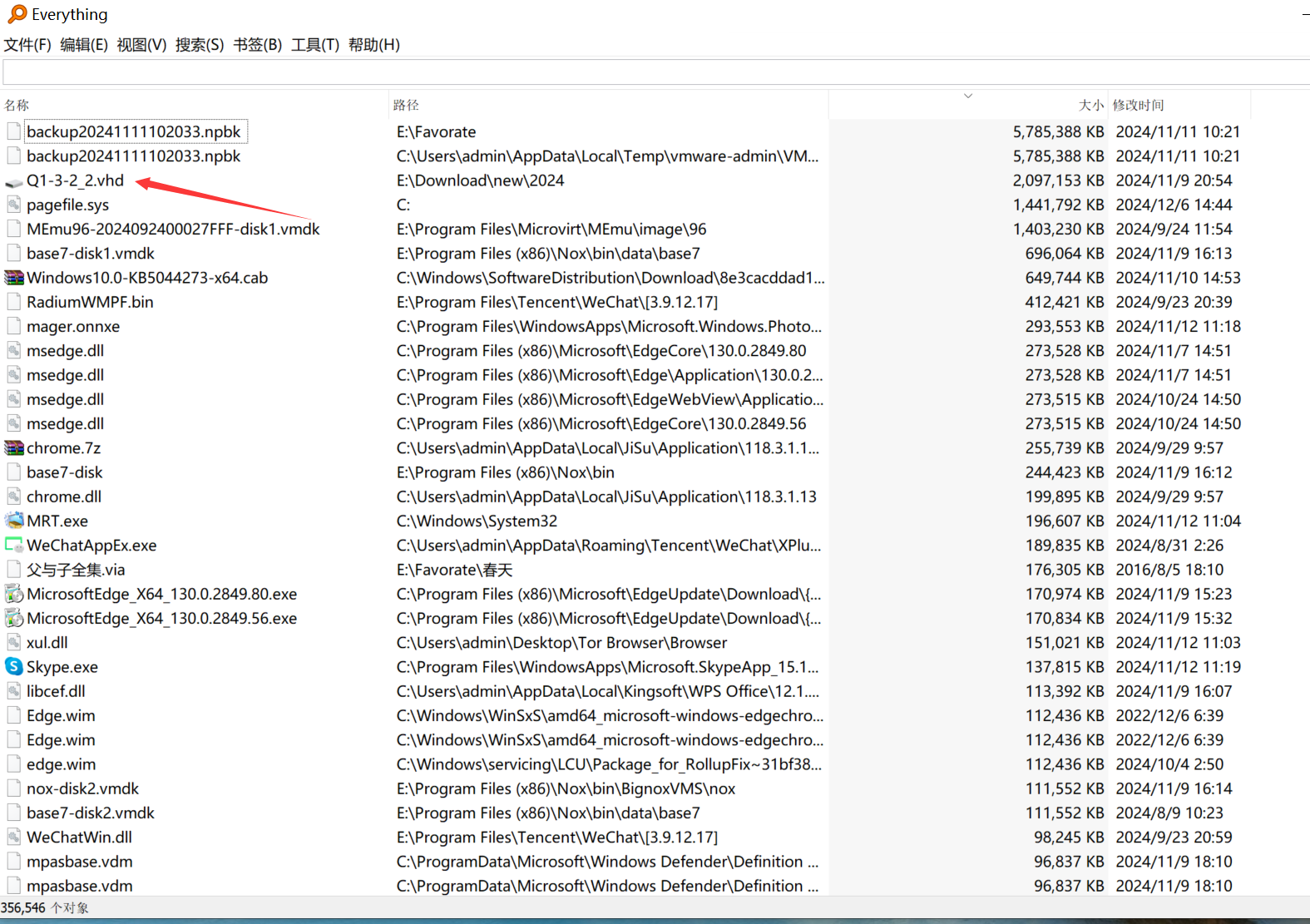The width and height of the screenshot is (1310, 924).
Task: Select the WeChatWin.dll file name
Action: (x=79, y=838)
